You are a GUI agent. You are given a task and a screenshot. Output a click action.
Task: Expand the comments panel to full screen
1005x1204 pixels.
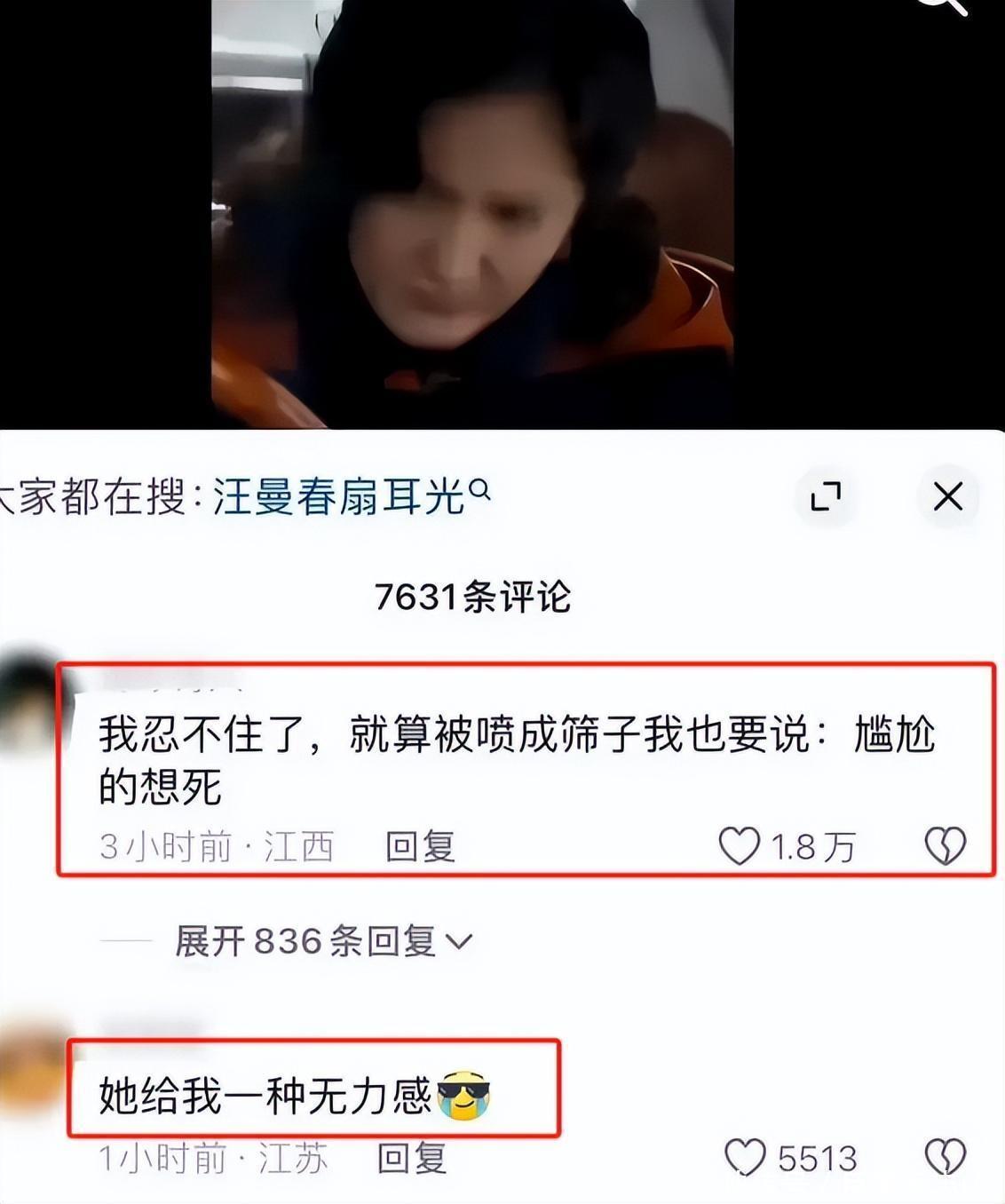click(x=826, y=496)
